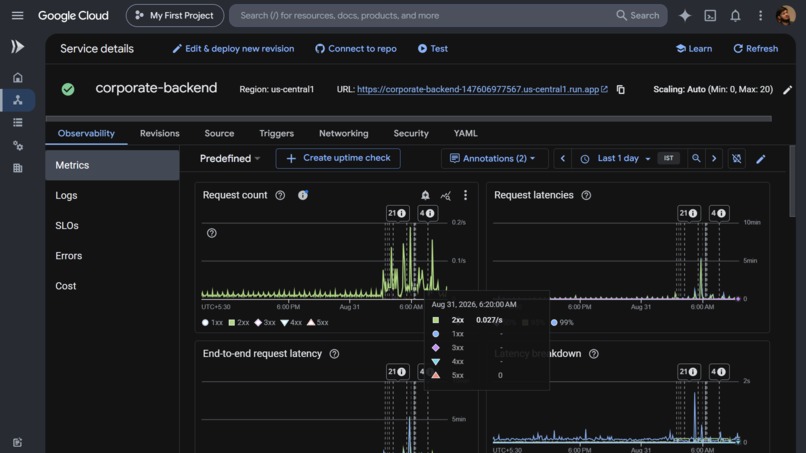Expand the Predefined dashboard dropdown

[x=230, y=158]
